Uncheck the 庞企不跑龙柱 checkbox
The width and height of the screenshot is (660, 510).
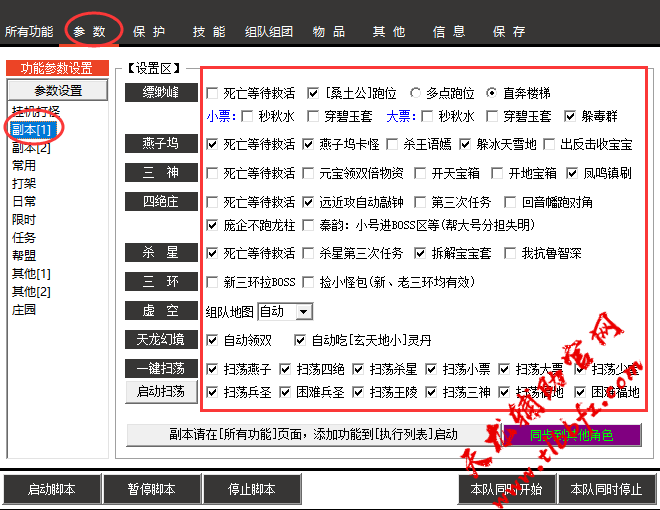[x=212, y=226]
